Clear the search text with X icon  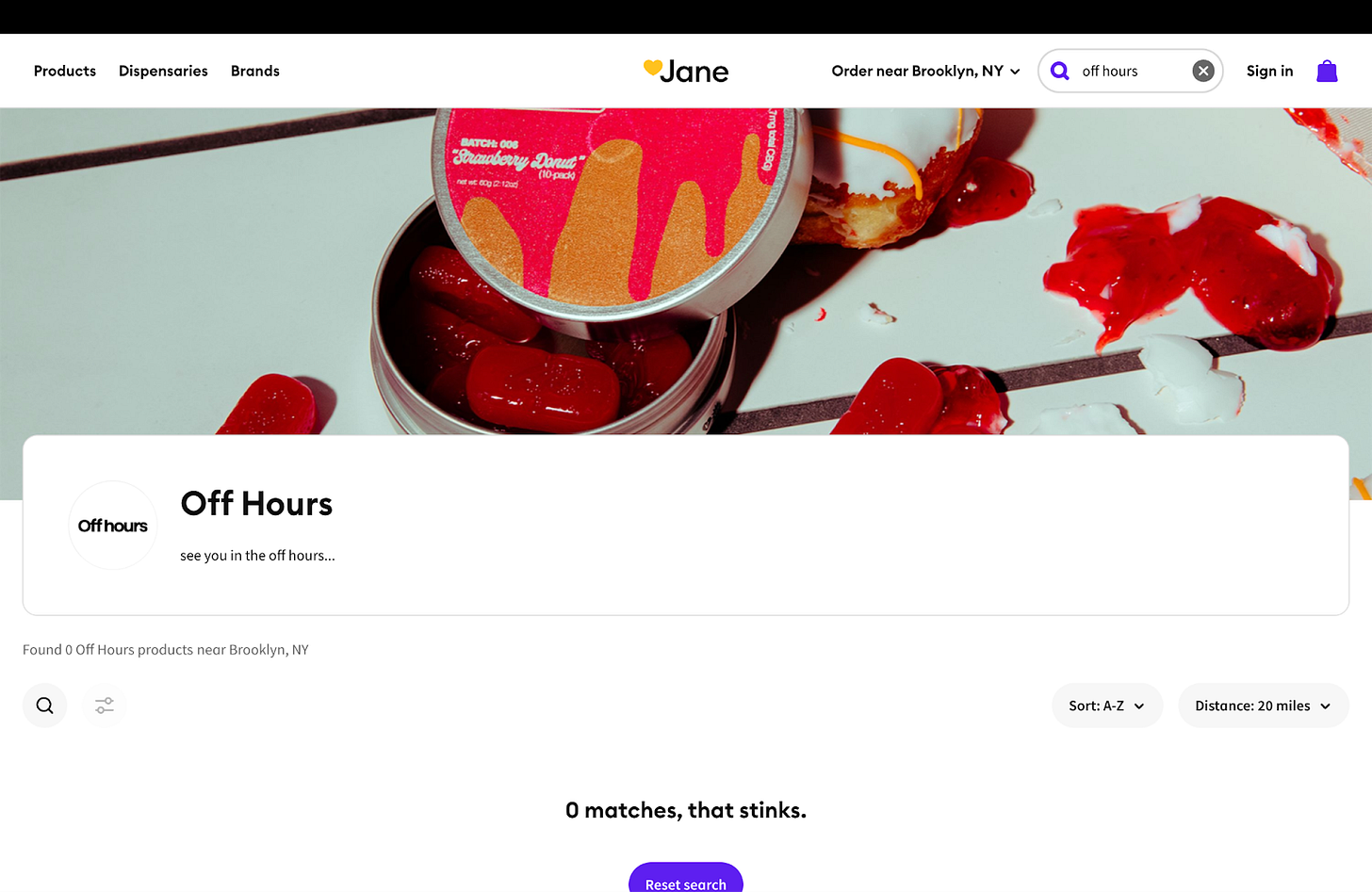(1203, 71)
